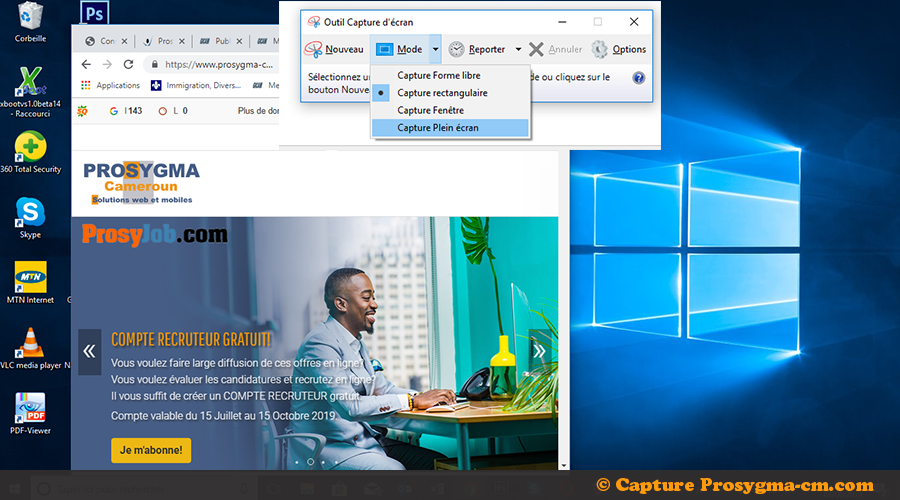This screenshot has height=500, width=900.
Task: Click the Outil Capture d'écran title bar icon
Action: (314, 22)
